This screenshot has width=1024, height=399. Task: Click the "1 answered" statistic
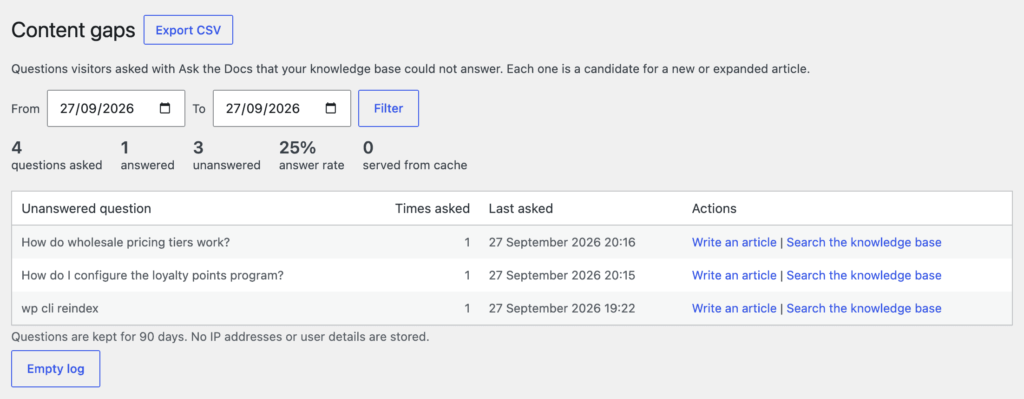point(148,155)
